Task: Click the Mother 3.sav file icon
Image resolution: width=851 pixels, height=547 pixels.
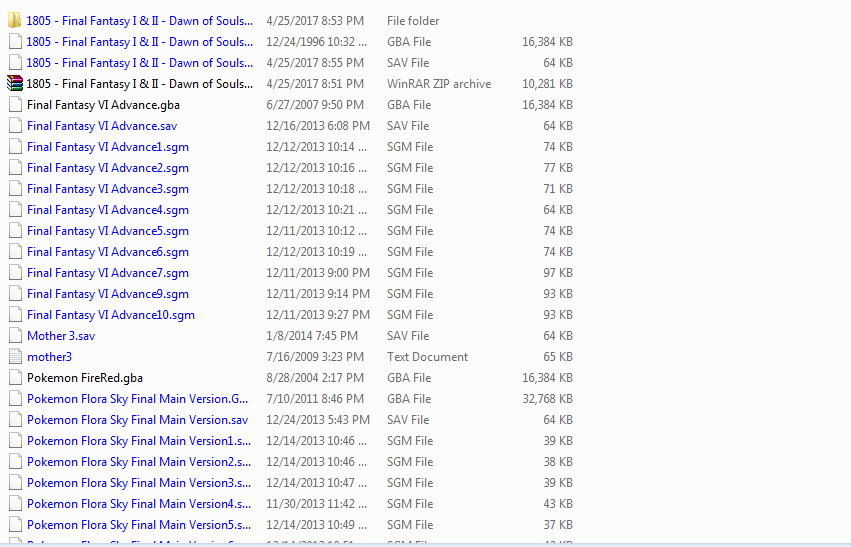Action: [15, 336]
